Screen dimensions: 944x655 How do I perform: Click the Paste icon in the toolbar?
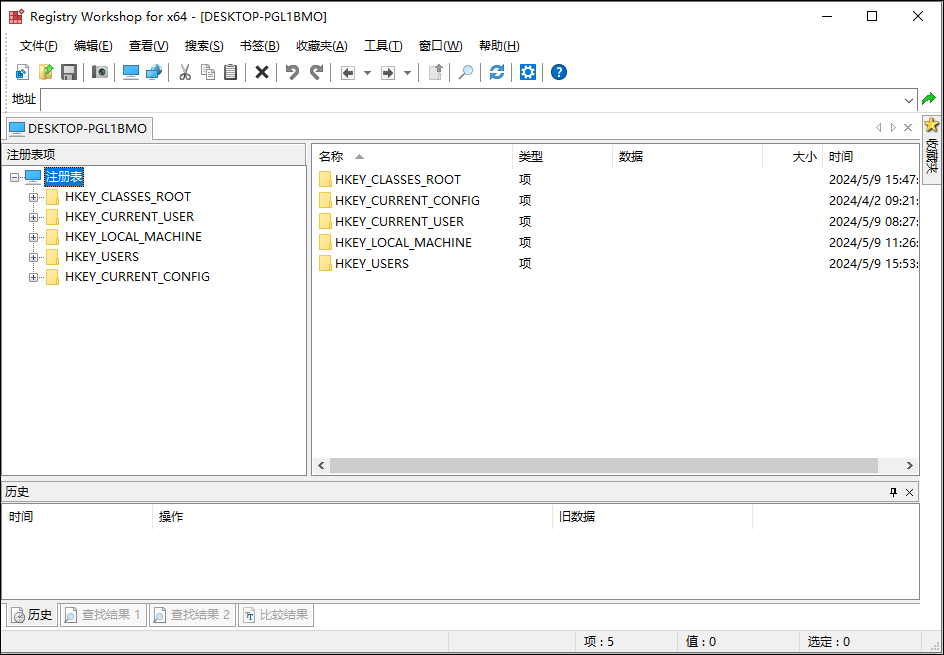point(231,72)
